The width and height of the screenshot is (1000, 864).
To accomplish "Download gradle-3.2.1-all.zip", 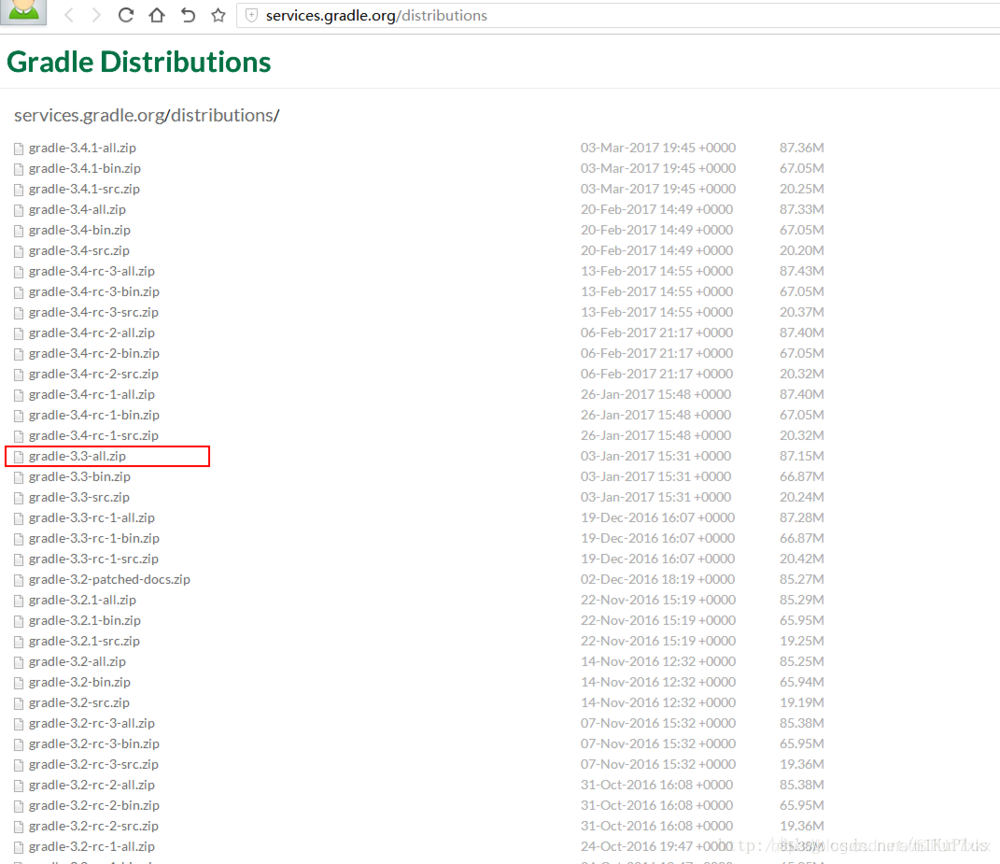I will click(x=82, y=600).
